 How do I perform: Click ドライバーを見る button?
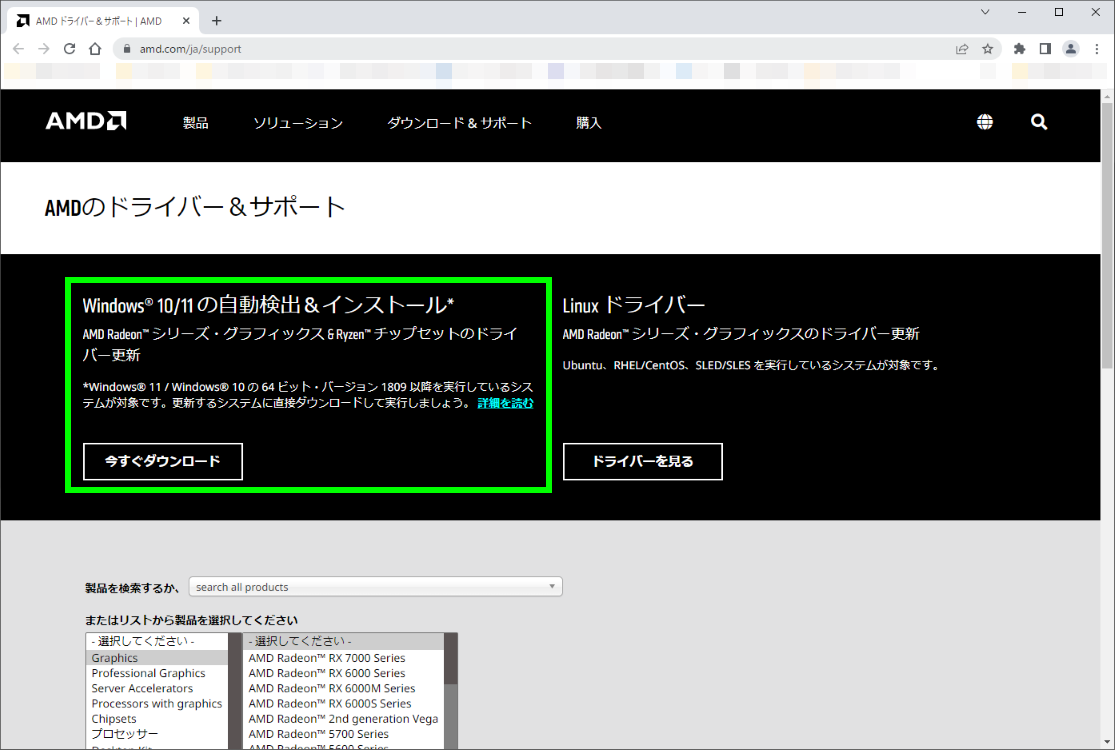[643, 461]
